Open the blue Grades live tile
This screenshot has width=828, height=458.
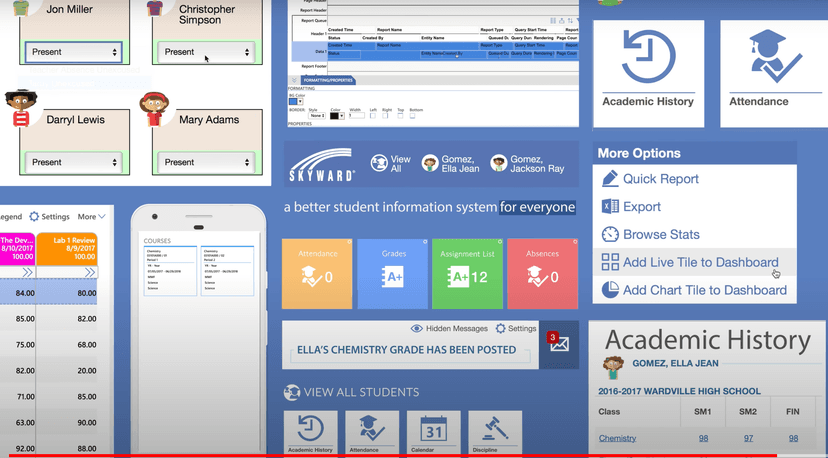click(392, 274)
